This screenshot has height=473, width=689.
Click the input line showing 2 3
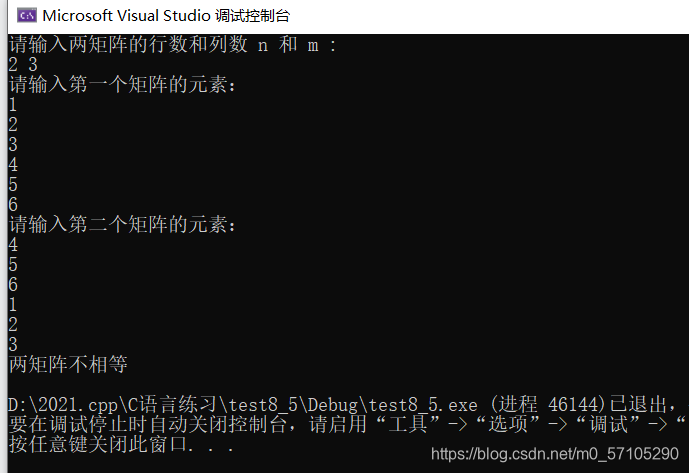23,65
